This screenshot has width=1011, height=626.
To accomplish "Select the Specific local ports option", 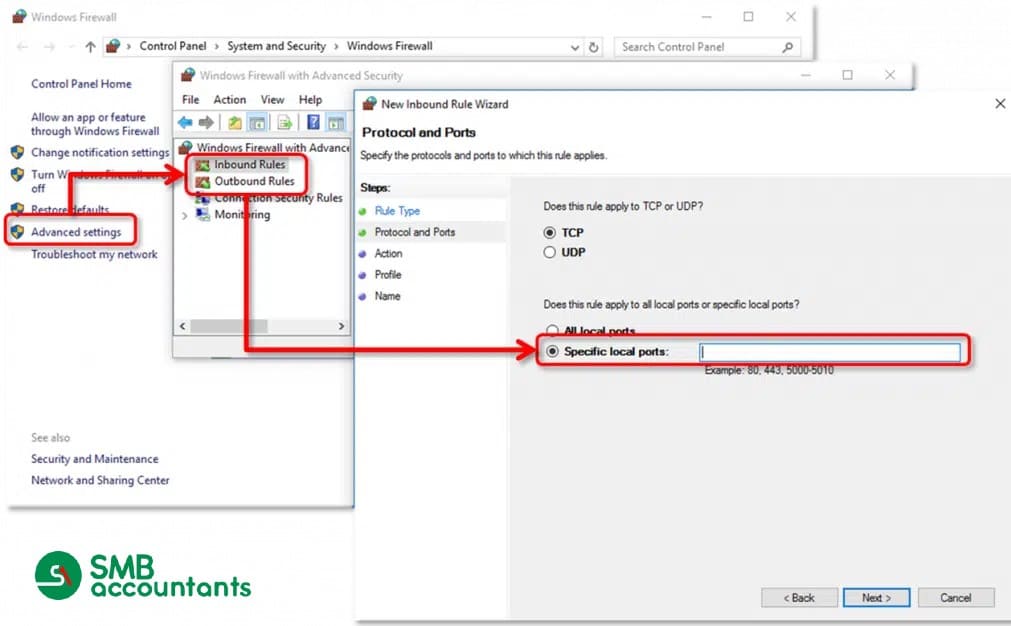I will tap(553, 351).
